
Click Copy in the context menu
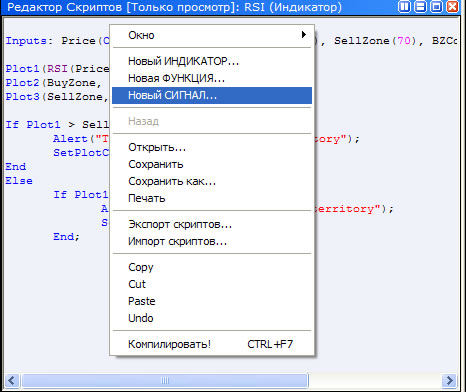[212, 267]
